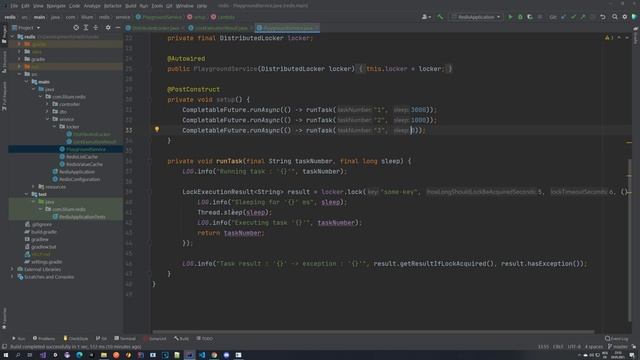The height and width of the screenshot is (360, 640).
Task: Open the TODO tool window
Action: pos(204,338)
